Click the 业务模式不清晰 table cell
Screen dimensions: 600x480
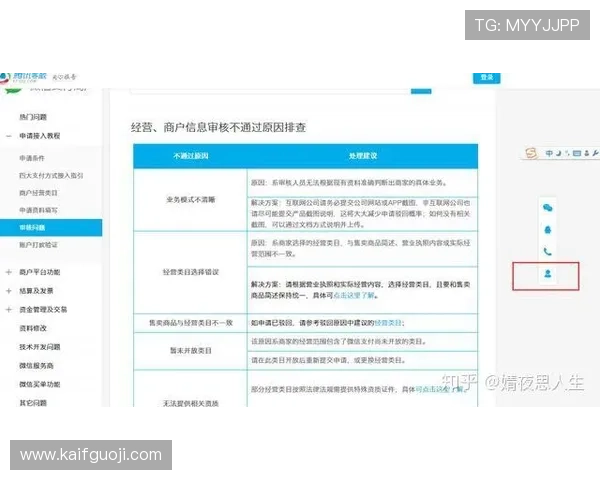pyautogui.click(x=191, y=200)
